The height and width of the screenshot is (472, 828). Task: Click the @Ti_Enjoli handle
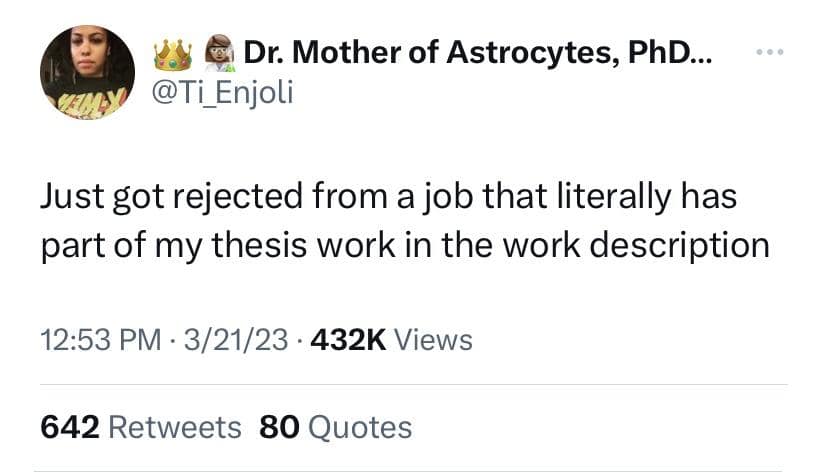pyautogui.click(x=222, y=98)
